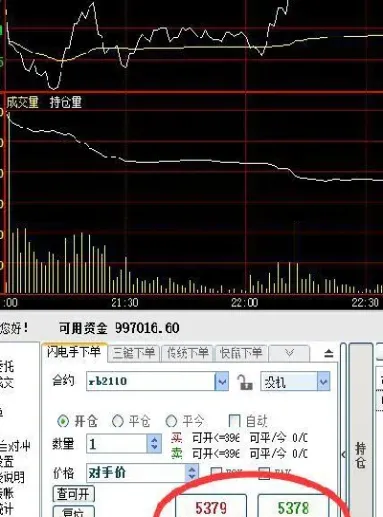Image resolution: width=383 pixels, height=517 pixels.
Task: Click the red 5379 buy price button
Action: pos(211,506)
